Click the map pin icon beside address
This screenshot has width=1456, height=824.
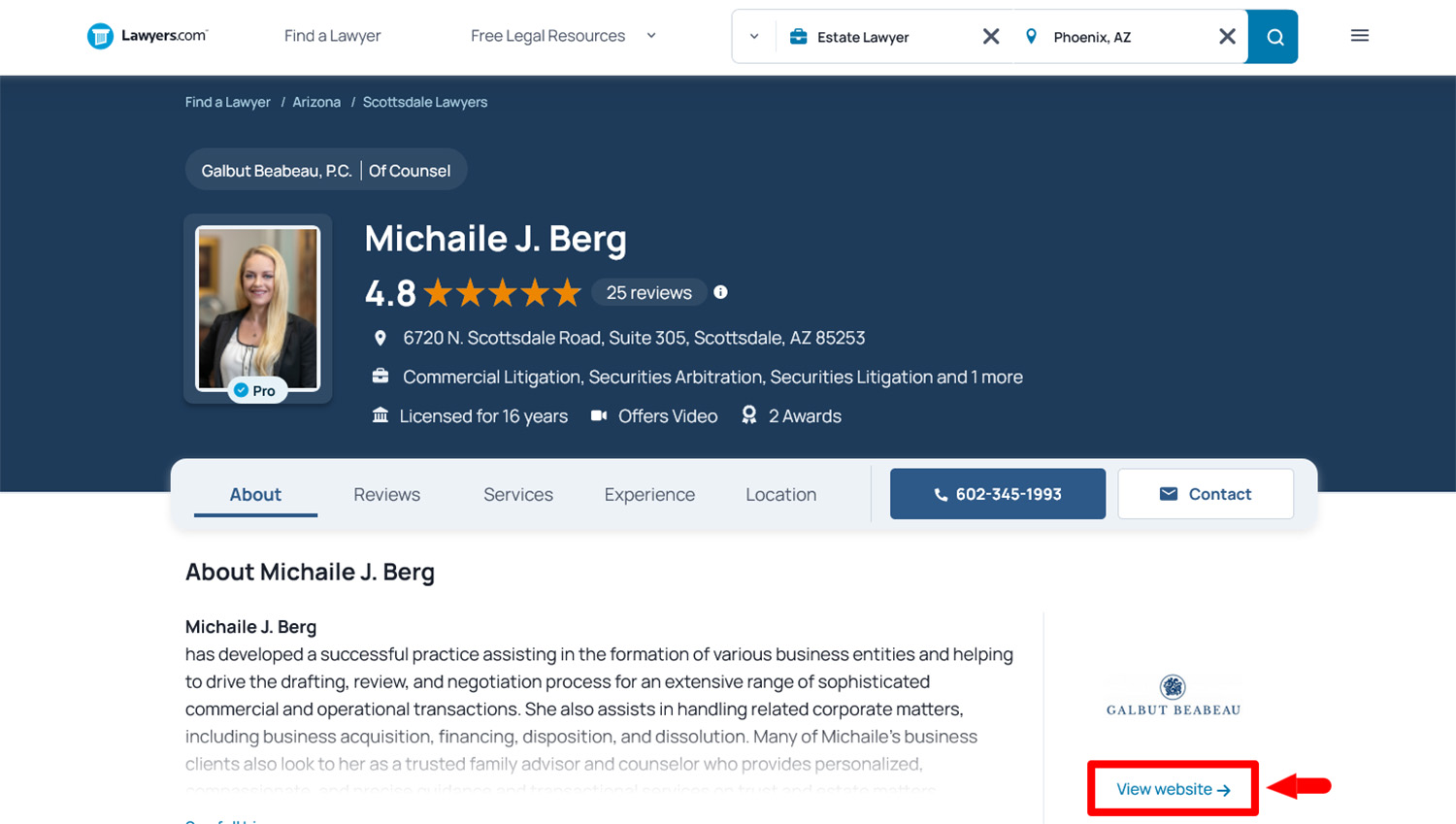click(381, 338)
